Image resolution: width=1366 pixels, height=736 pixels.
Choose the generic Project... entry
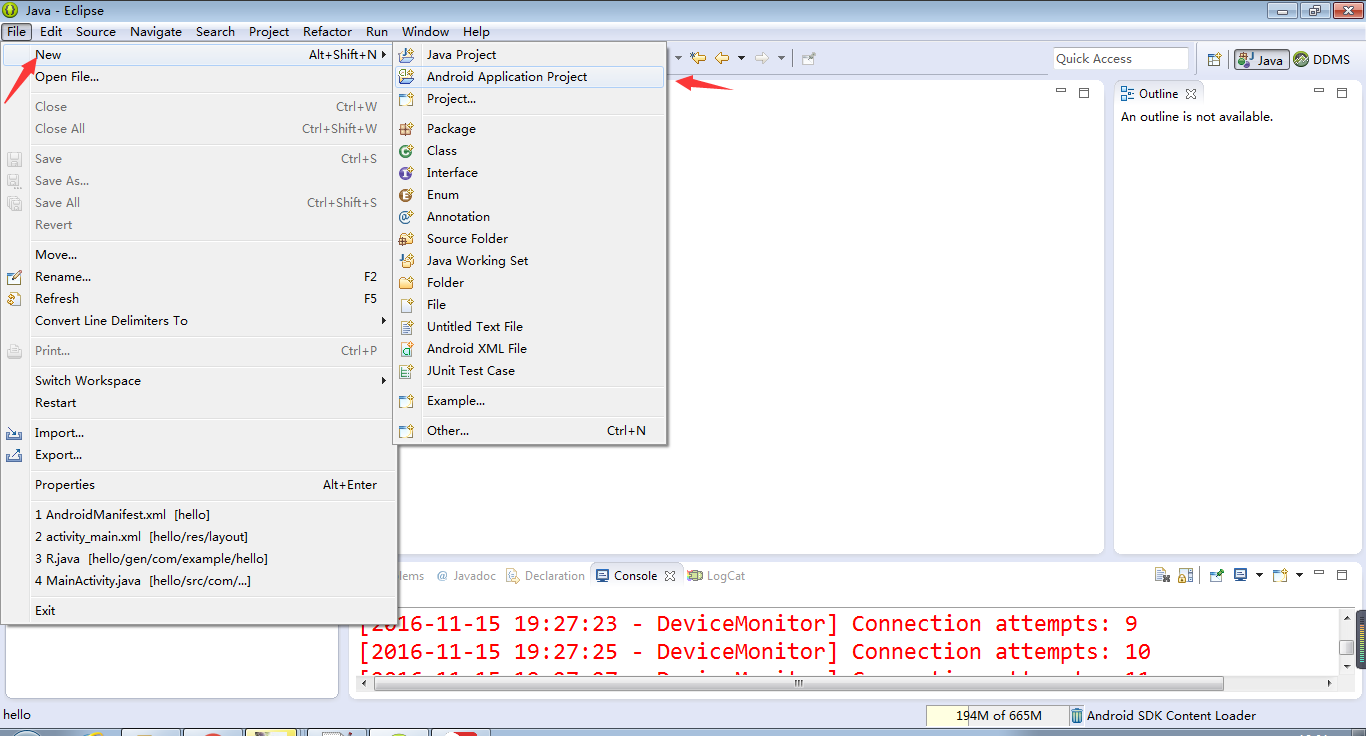(x=530, y=99)
